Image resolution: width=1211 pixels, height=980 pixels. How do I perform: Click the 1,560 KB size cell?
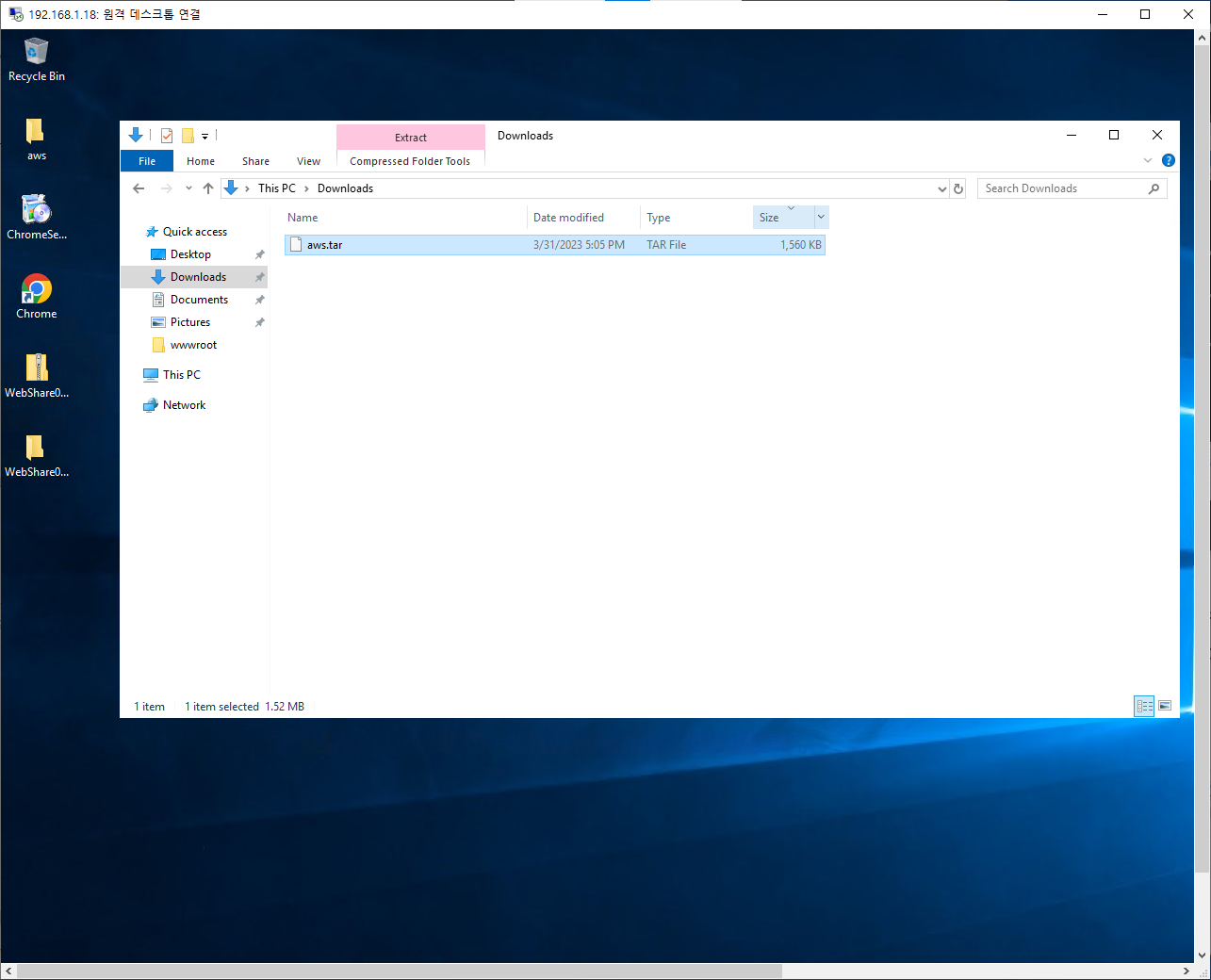click(x=801, y=245)
